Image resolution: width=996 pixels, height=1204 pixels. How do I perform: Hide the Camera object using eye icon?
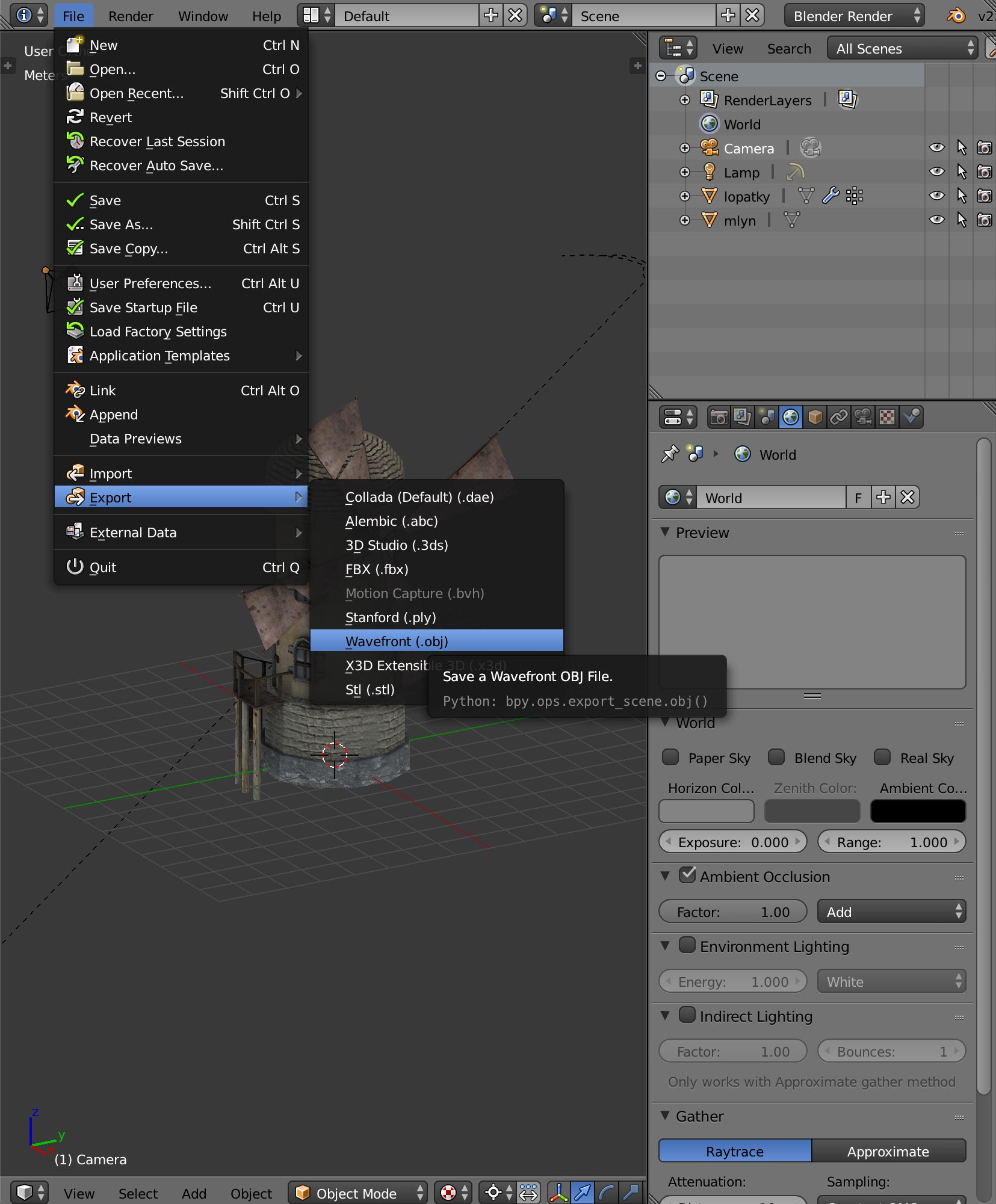936,148
